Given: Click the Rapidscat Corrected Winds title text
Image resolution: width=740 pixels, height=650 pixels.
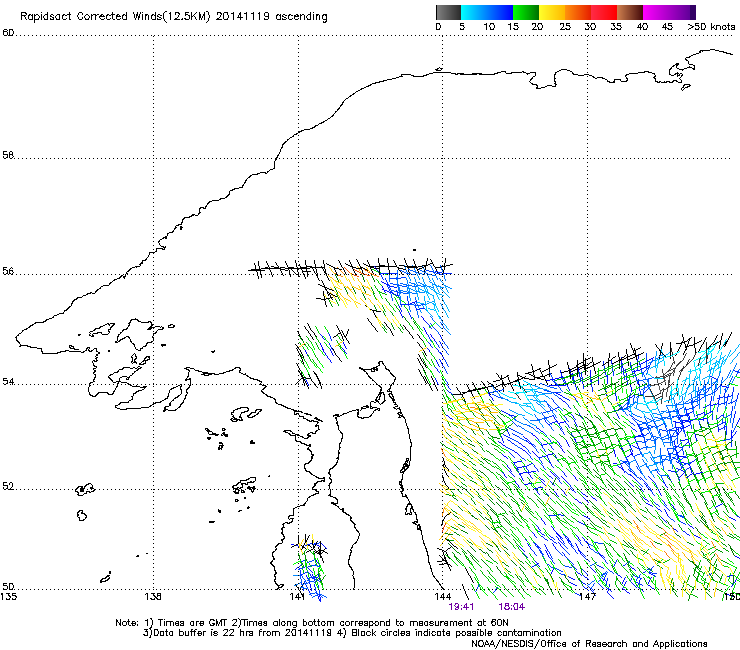Looking at the screenshot, I should coord(174,17).
